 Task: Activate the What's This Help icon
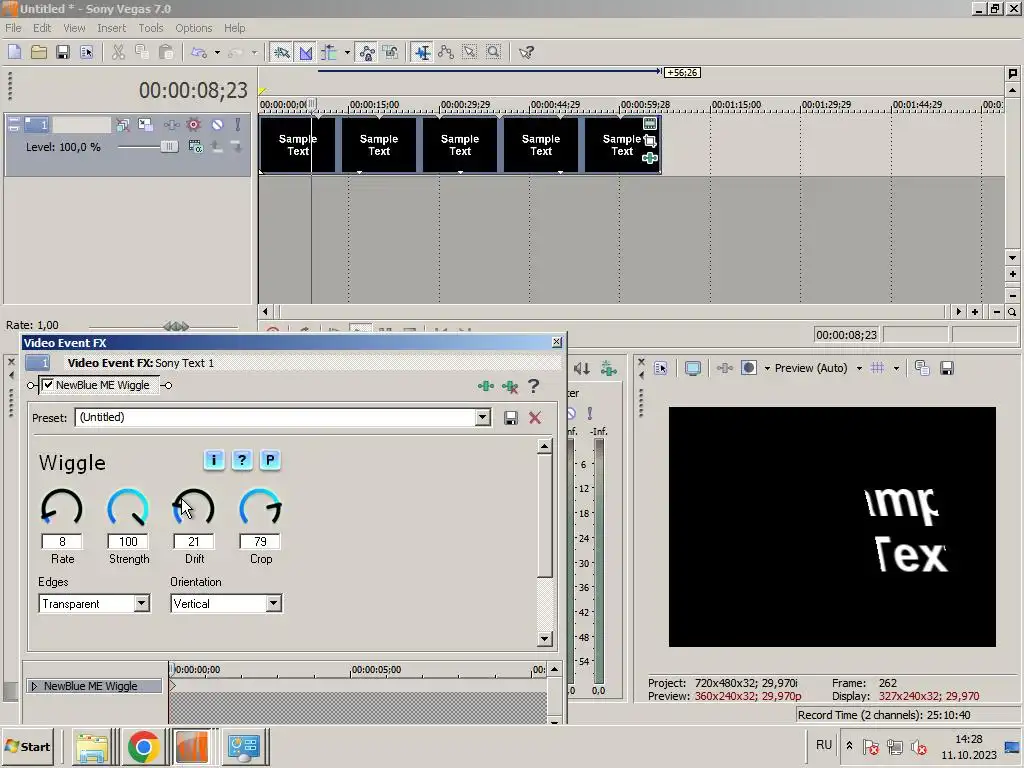(526, 52)
